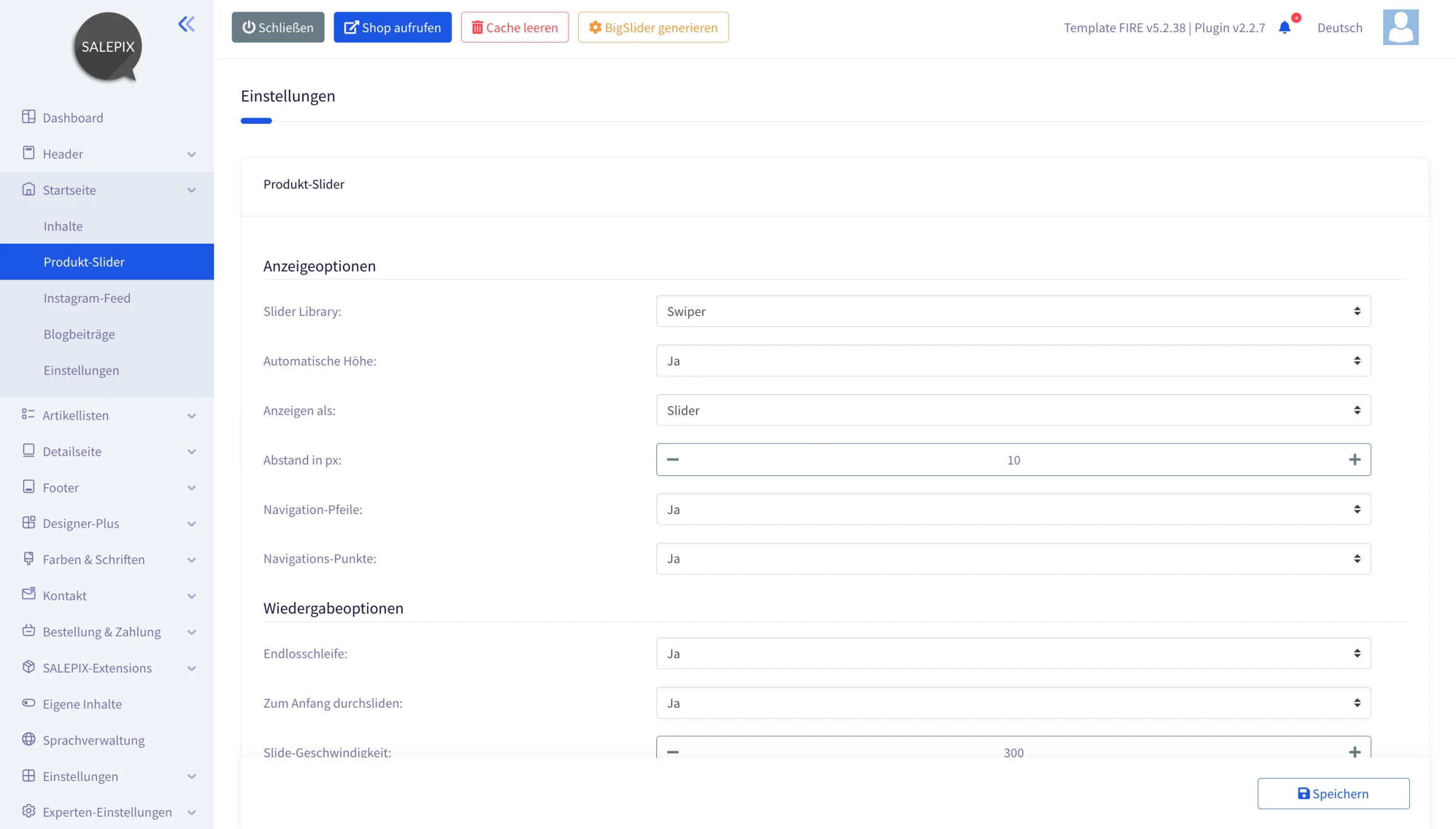
Task: Increase Slide-Geschwindigkeit with plus icon
Action: [1354, 752]
